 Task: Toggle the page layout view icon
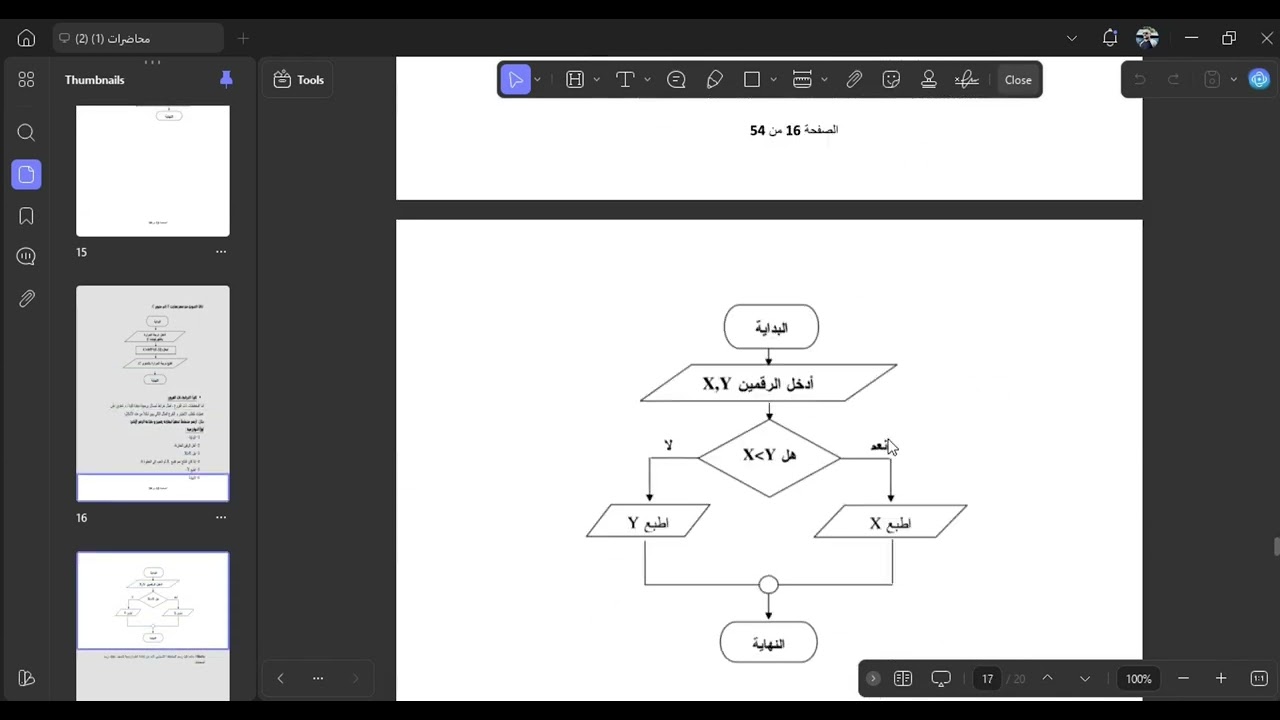tap(903, 678)
